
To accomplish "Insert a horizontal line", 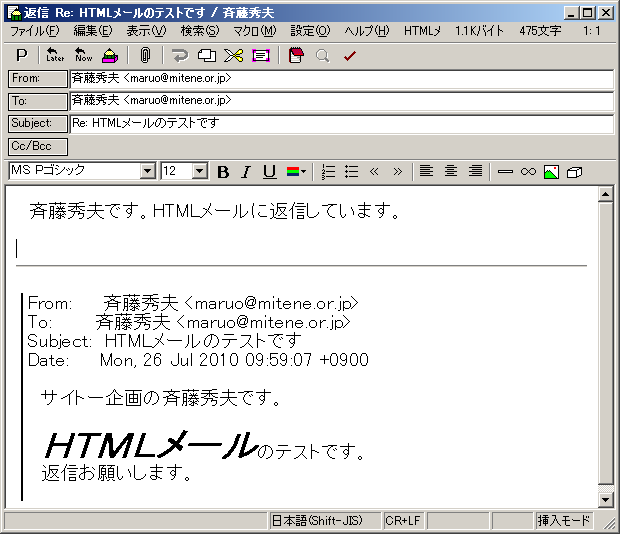I will pyautogui.click(x=505, y=172).
